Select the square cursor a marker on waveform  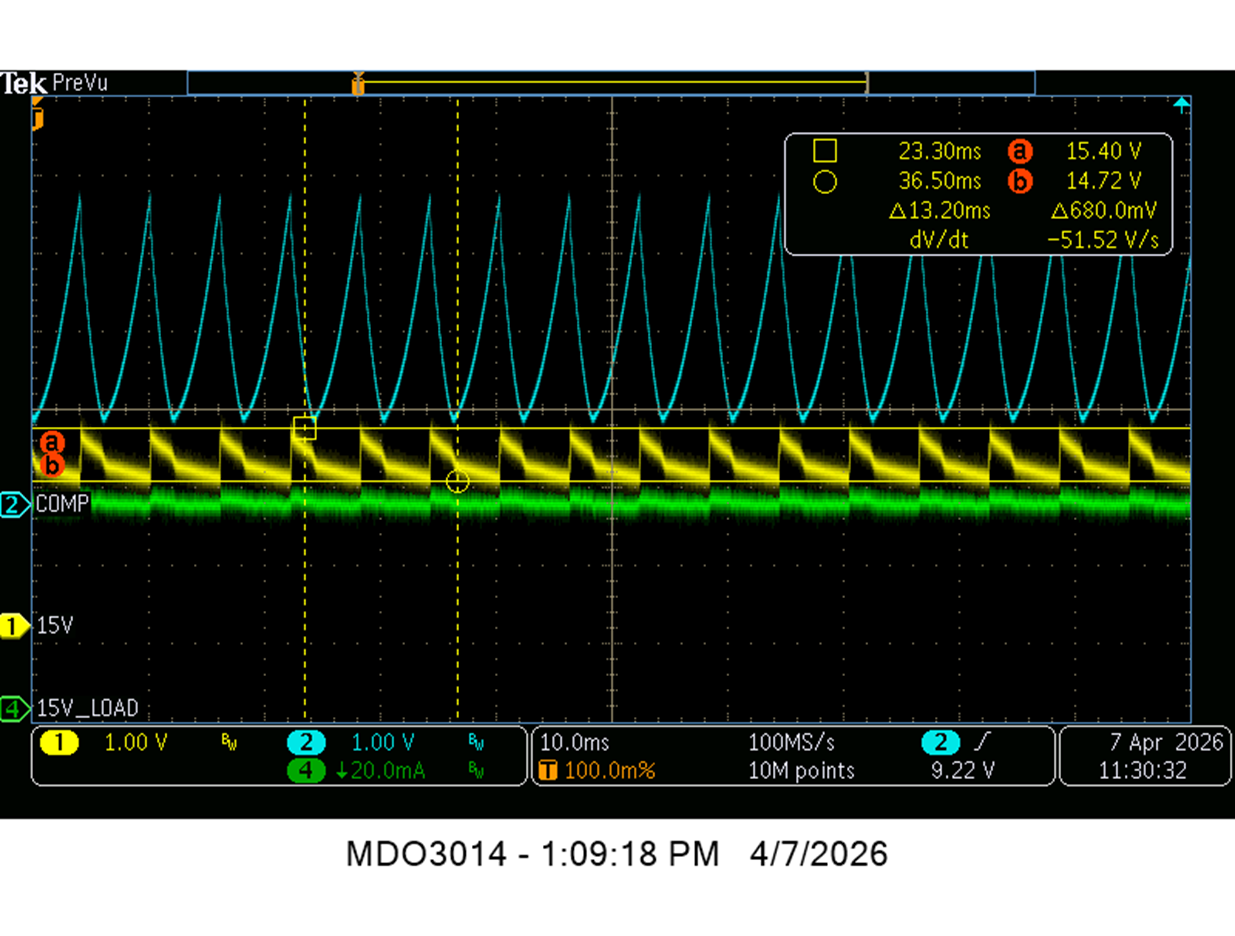tap(304, 429)
